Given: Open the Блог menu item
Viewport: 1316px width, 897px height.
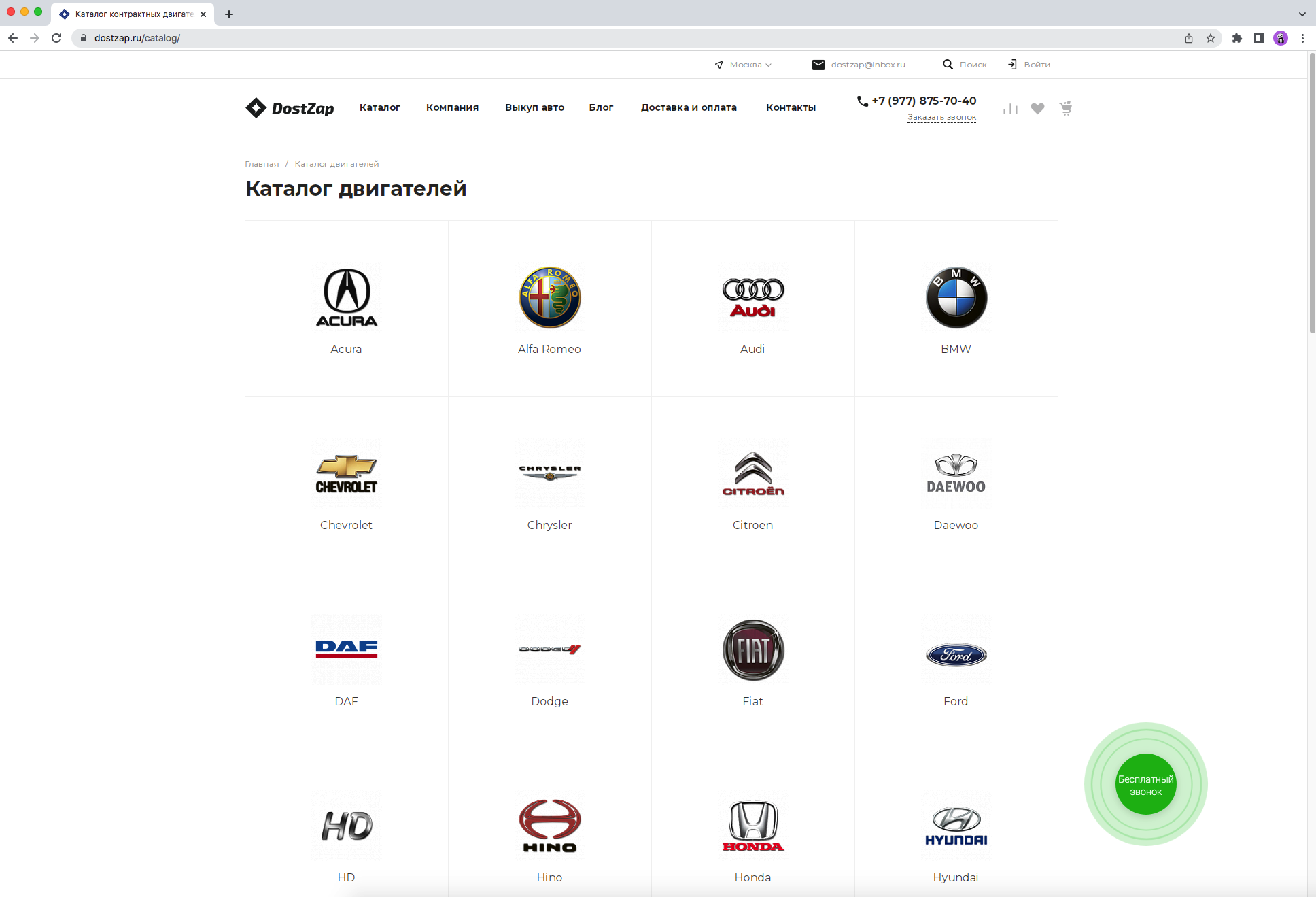Looking at the screenshot, I should [601, 107].
